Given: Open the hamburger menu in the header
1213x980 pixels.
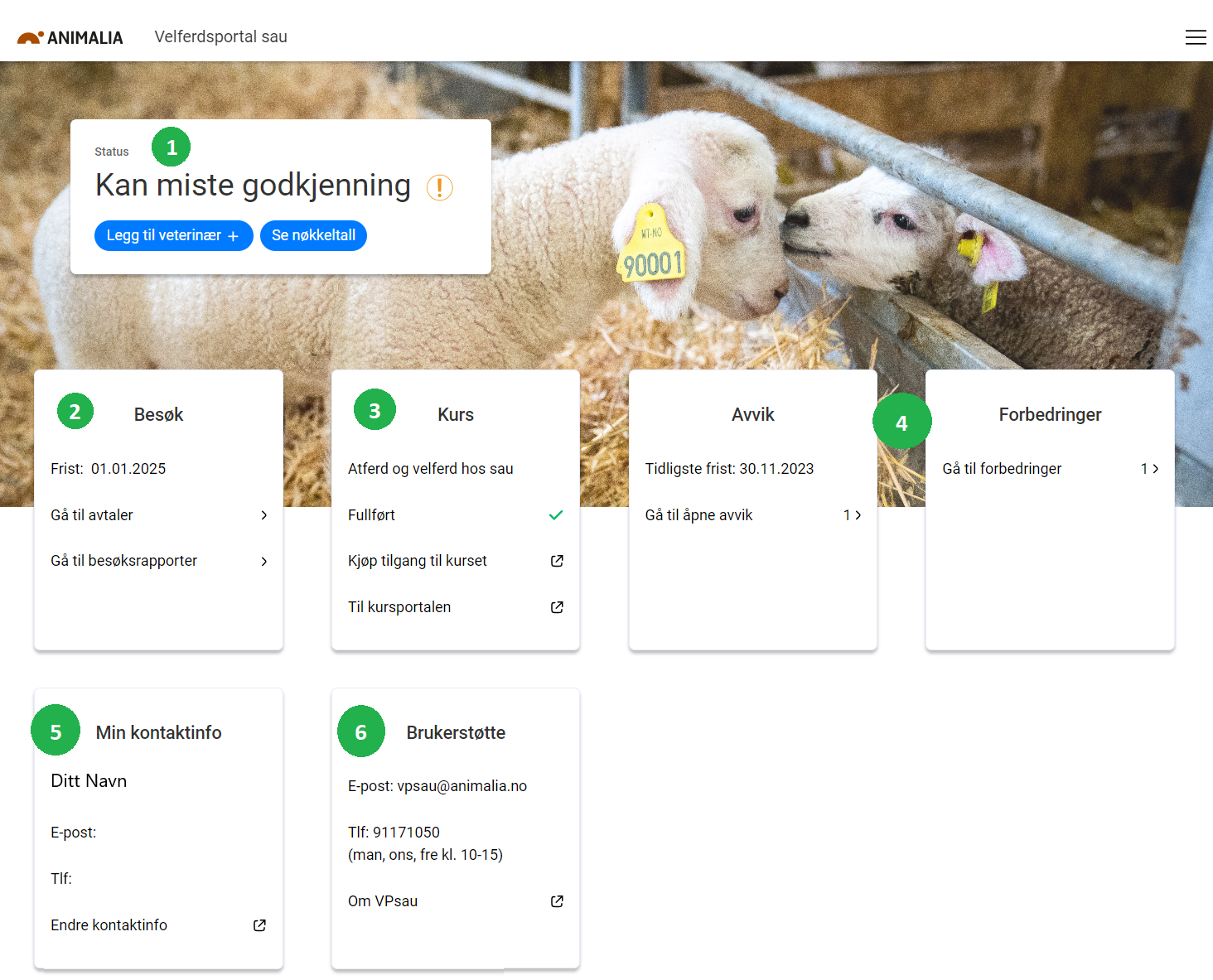Looking at the screenshot, I should click(1196, 37).
